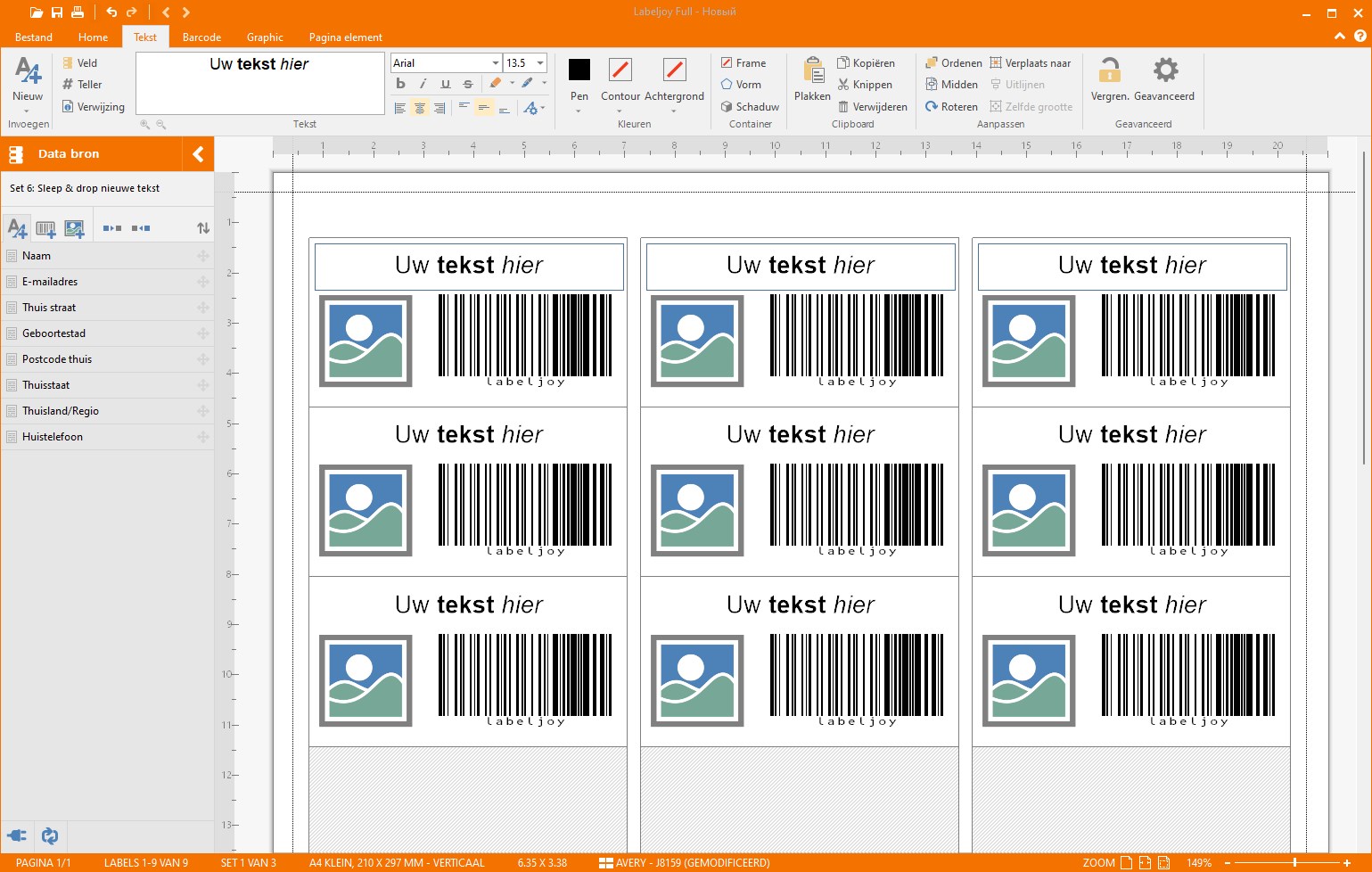The height and width of the screenshot is (872, 1372).
Task: Click the Achtergrond color swatch
Action: (675, 70)
